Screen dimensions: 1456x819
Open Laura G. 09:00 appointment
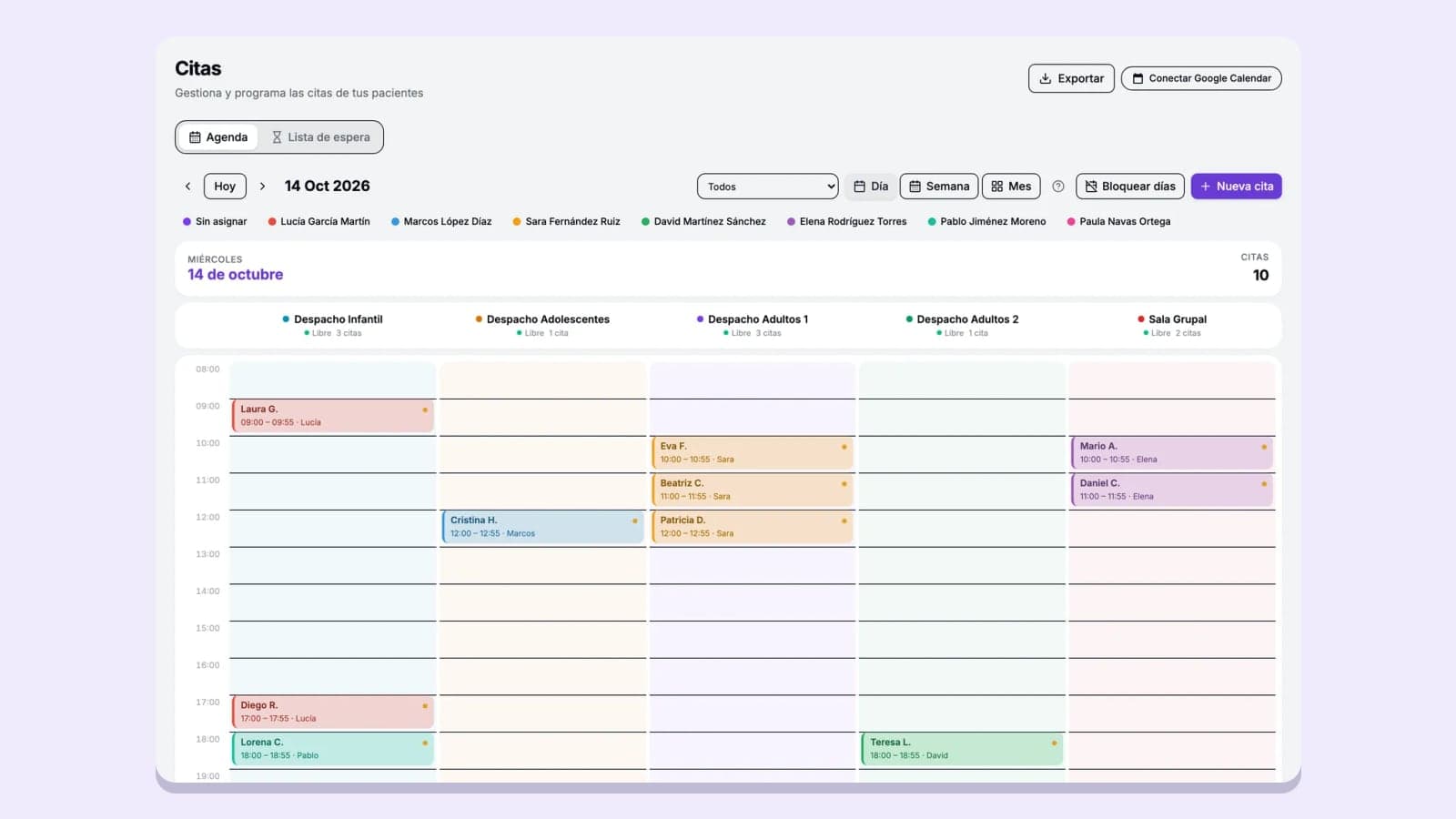click(333, 416)
